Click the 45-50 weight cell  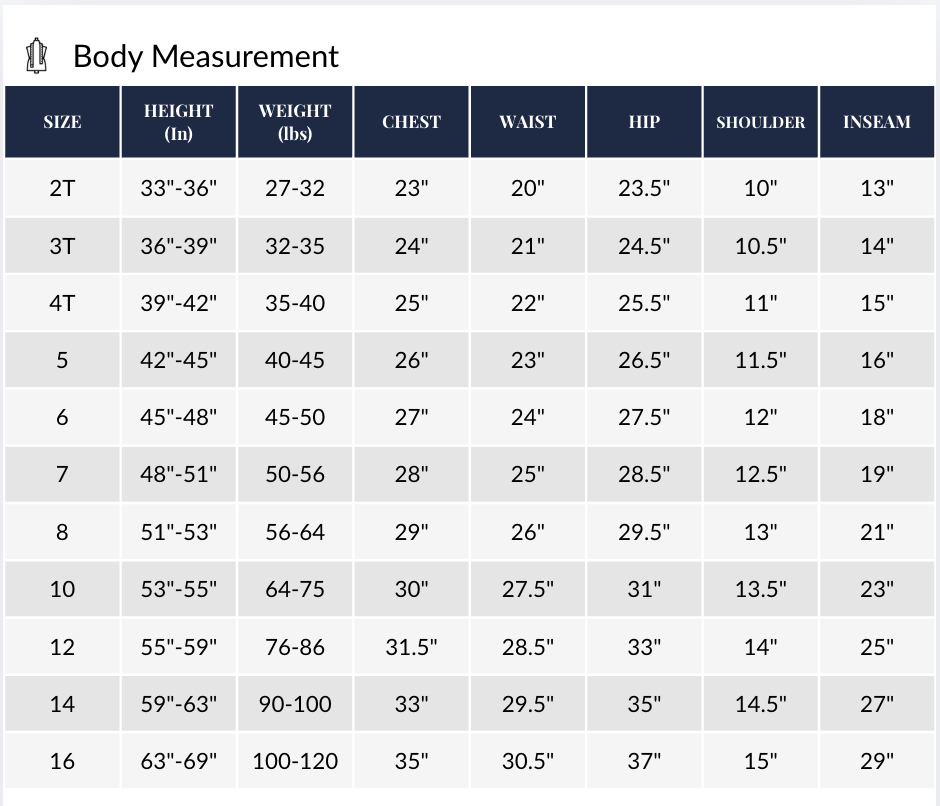tap(295, 417)
